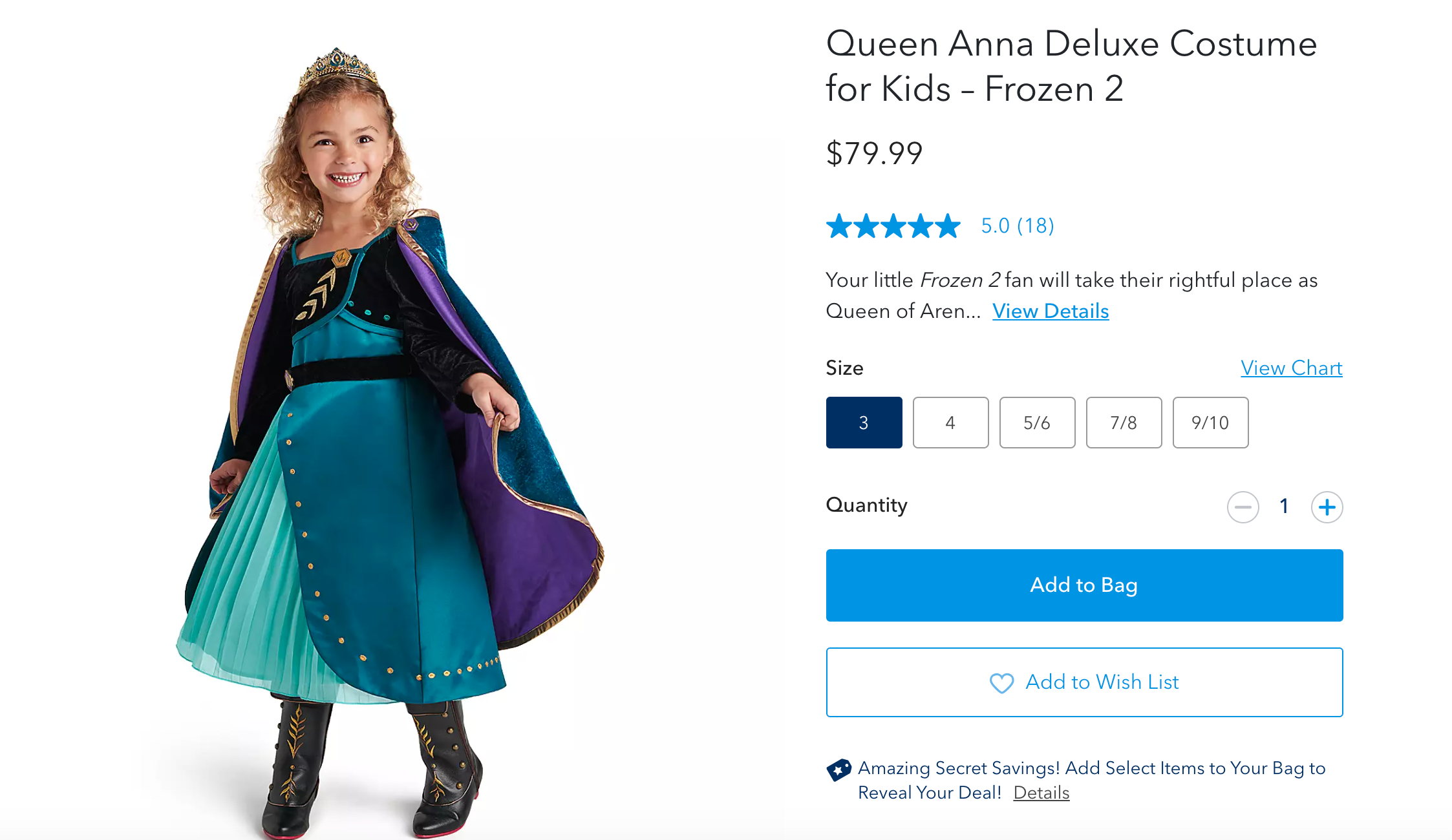Pick size 7/8
Screen dimensions: 1452x840
pos(1124,423)
